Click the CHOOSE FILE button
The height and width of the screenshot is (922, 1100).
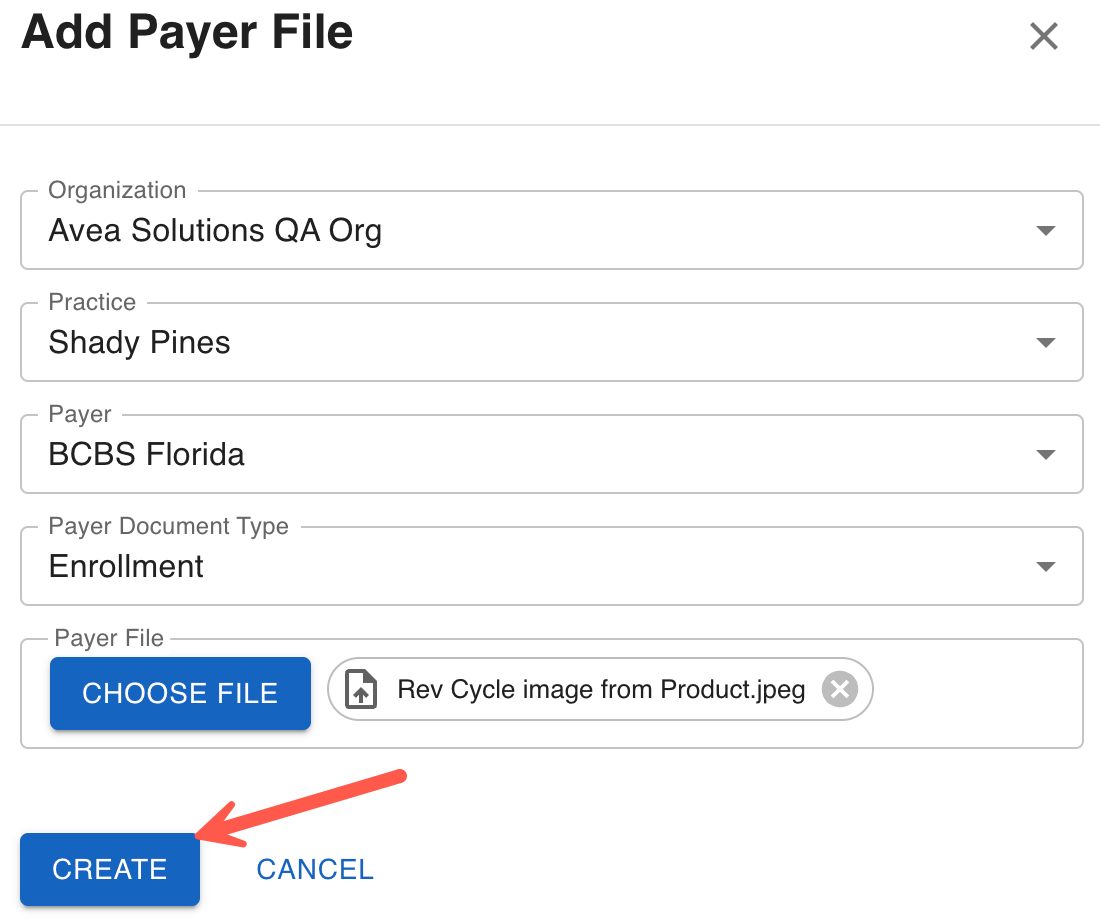point(180,693)
